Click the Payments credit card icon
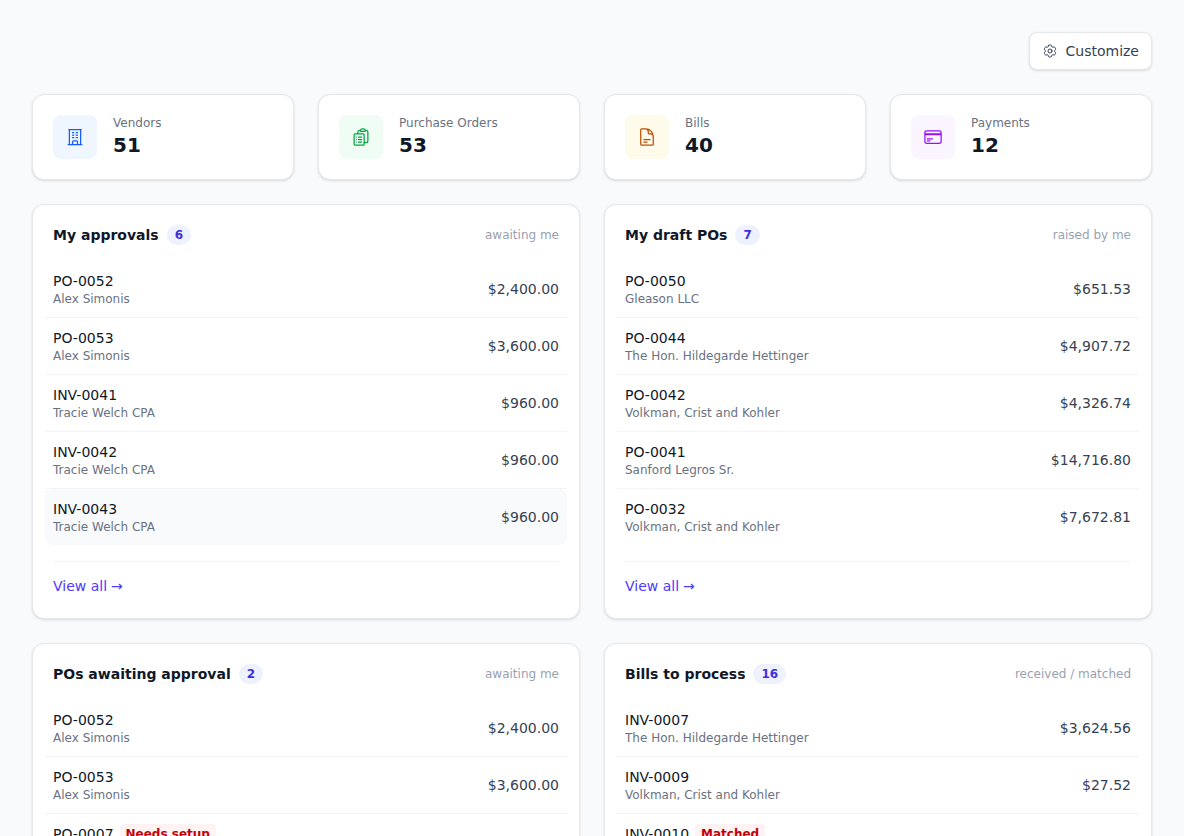The image size is (1184, 836). (933, 137)
